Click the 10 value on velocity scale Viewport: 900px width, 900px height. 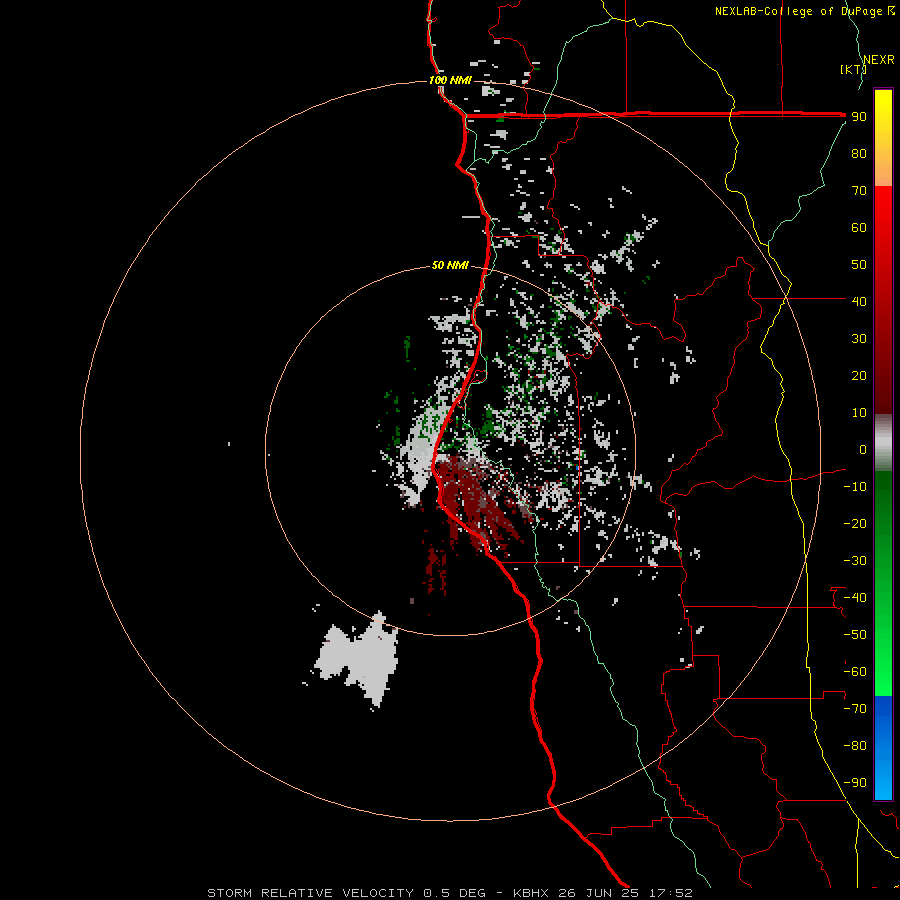click(859, 413)
